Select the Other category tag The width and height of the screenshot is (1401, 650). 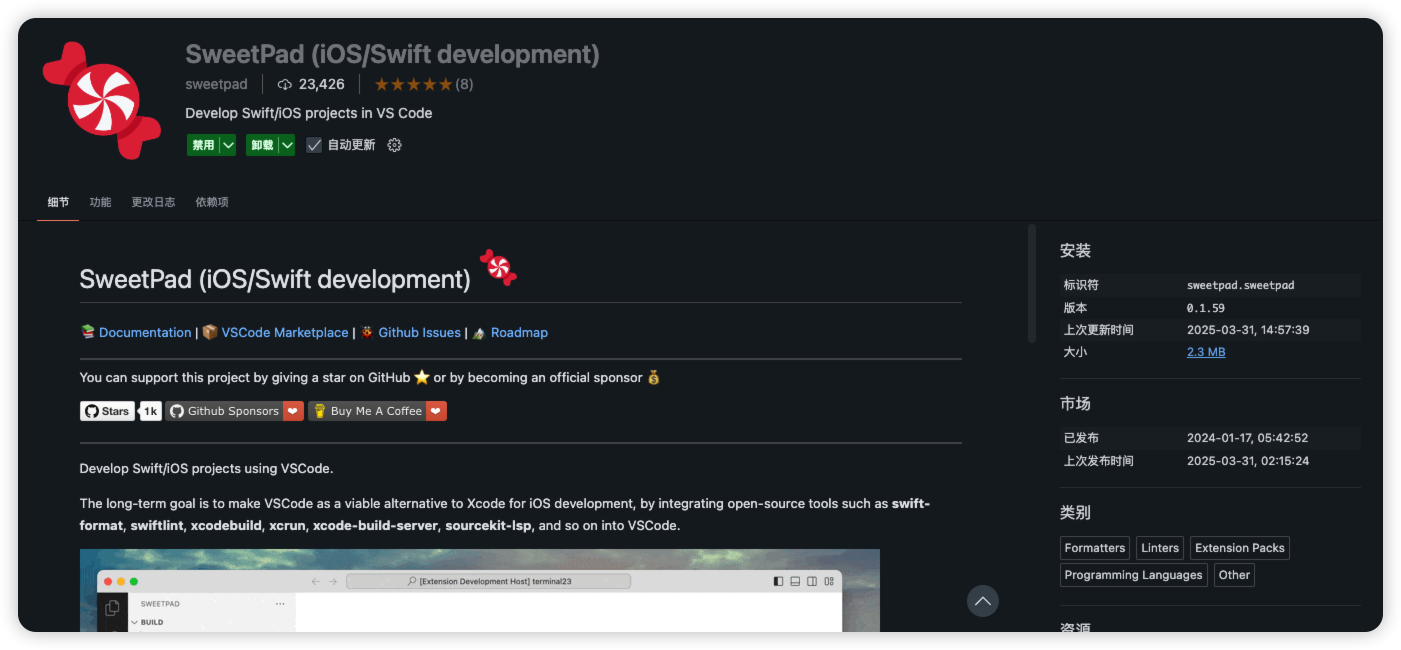pyautogui.click(x=1234, y=575)
